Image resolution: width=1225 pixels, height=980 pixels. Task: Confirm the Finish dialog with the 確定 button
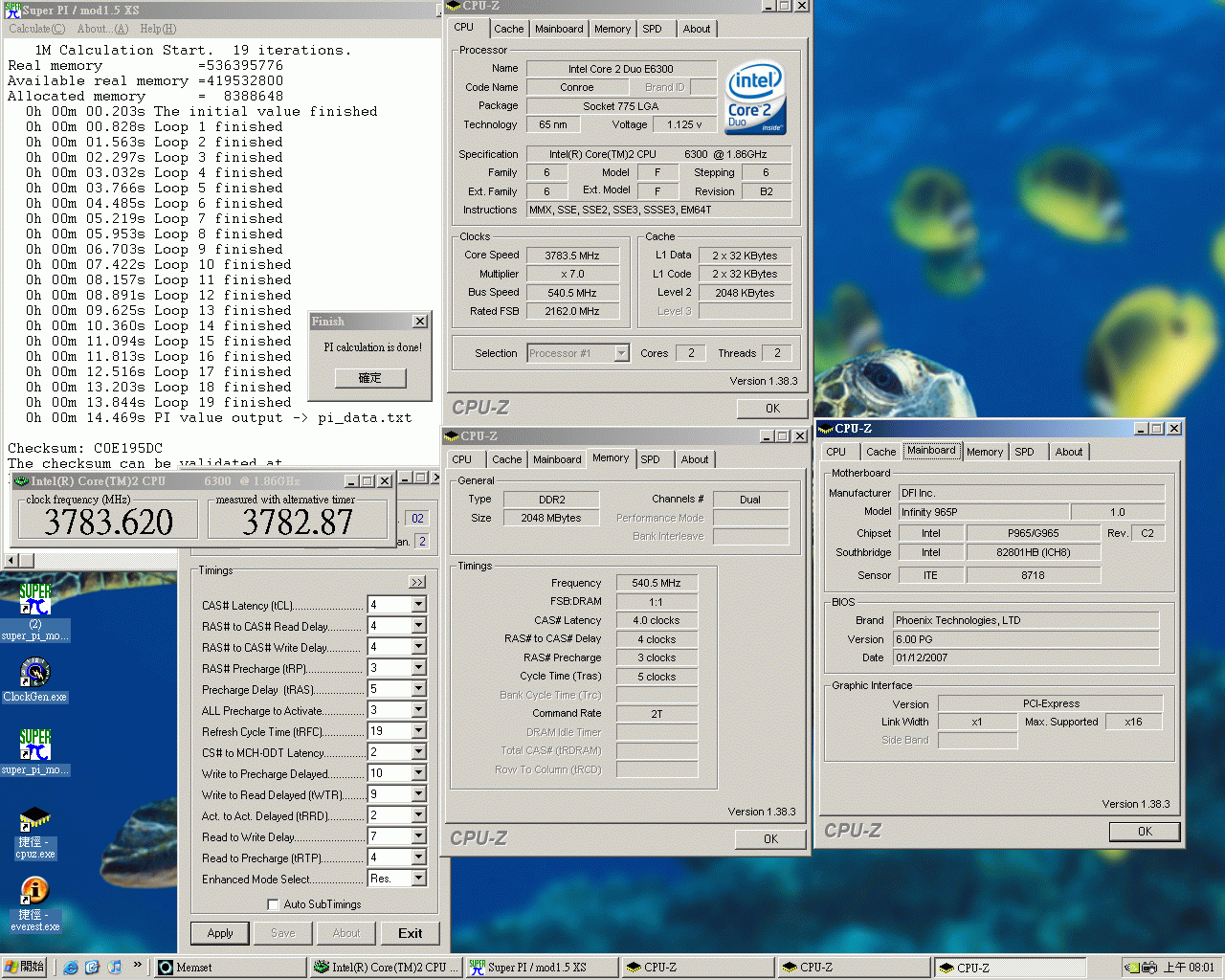click(x=370, y=378)
